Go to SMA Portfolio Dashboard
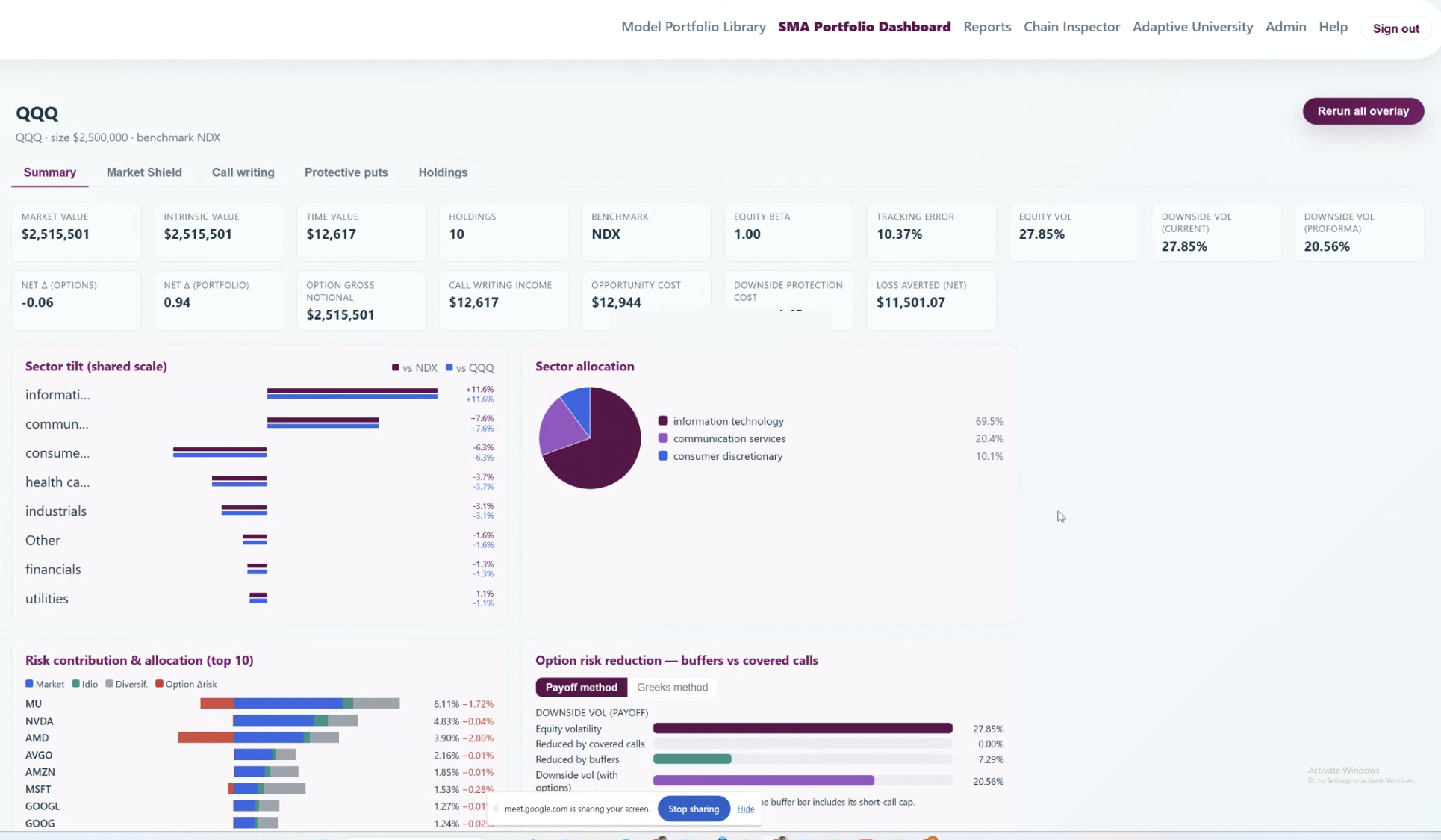1441x840 pixels. (x=865, y=27)
